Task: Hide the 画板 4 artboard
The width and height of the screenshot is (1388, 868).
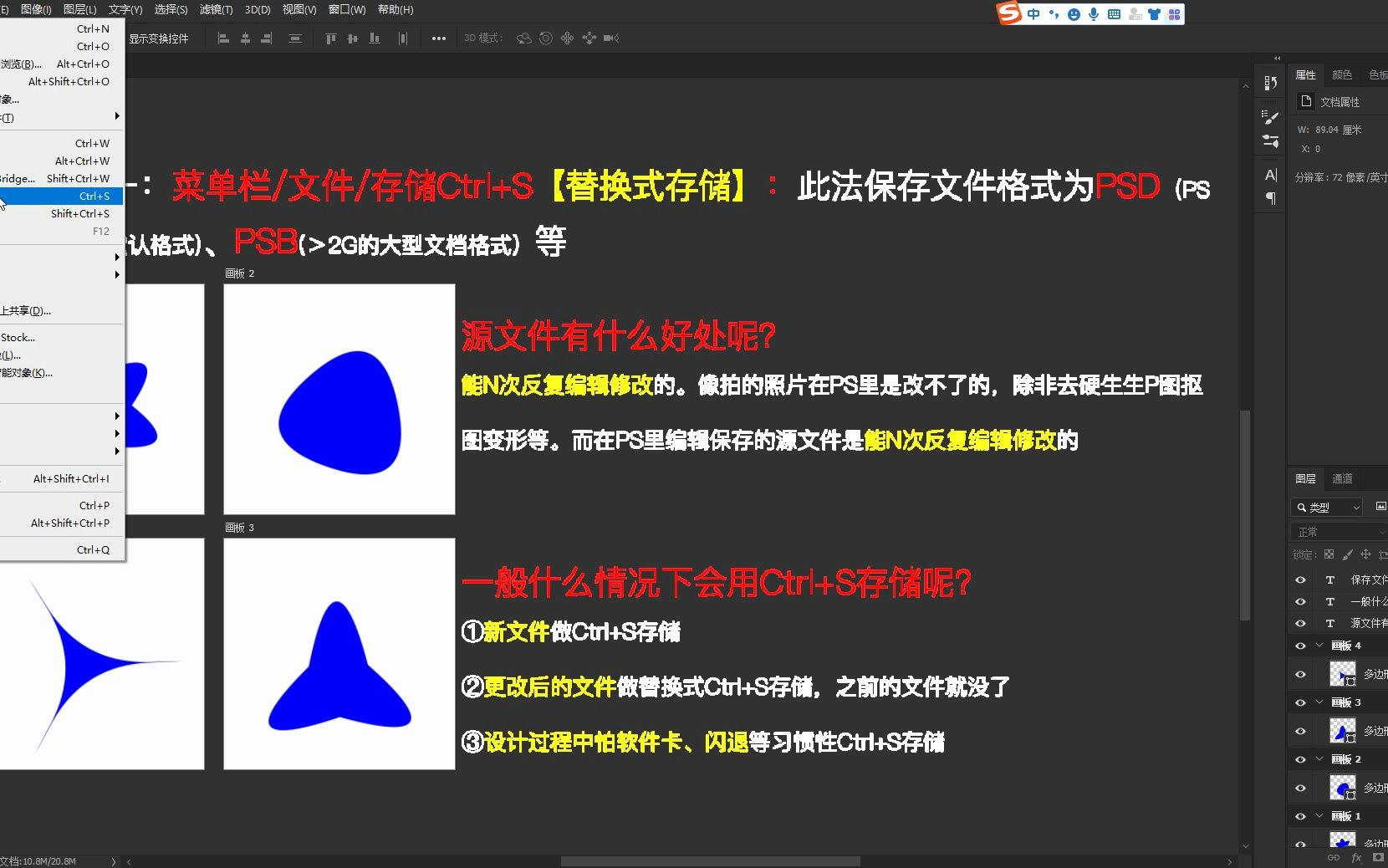Action: 1300,646
